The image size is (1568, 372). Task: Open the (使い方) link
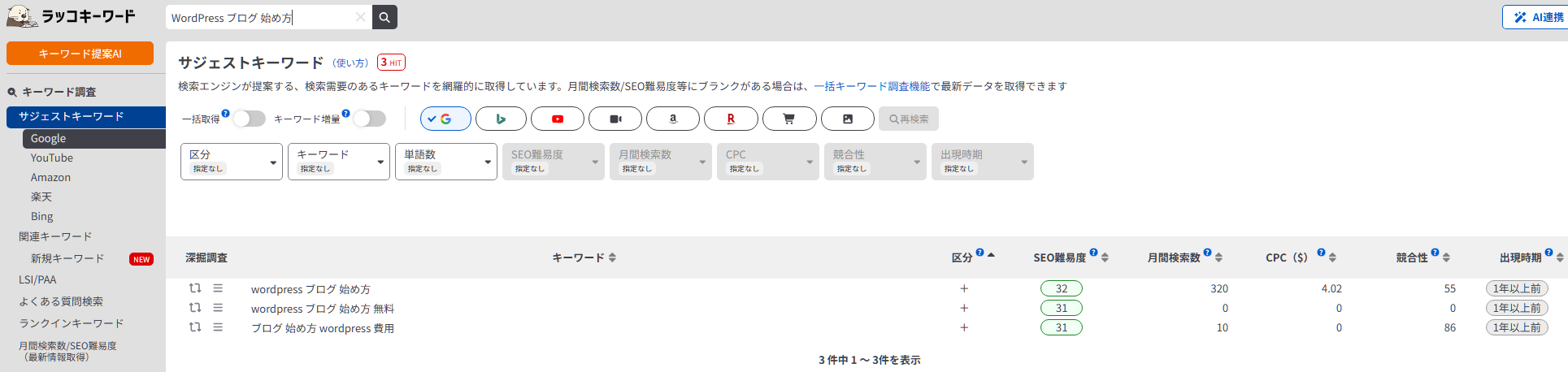click(x=350, y=63)
